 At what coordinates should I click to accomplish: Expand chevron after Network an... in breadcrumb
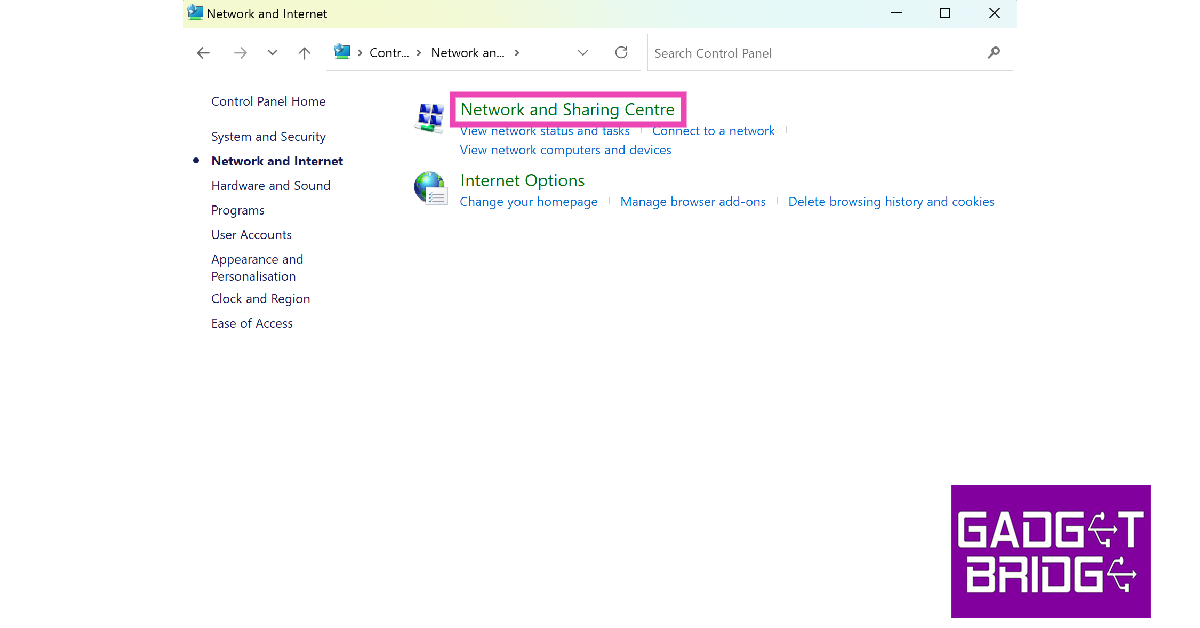pyautogui.click(x=517, y=53)
